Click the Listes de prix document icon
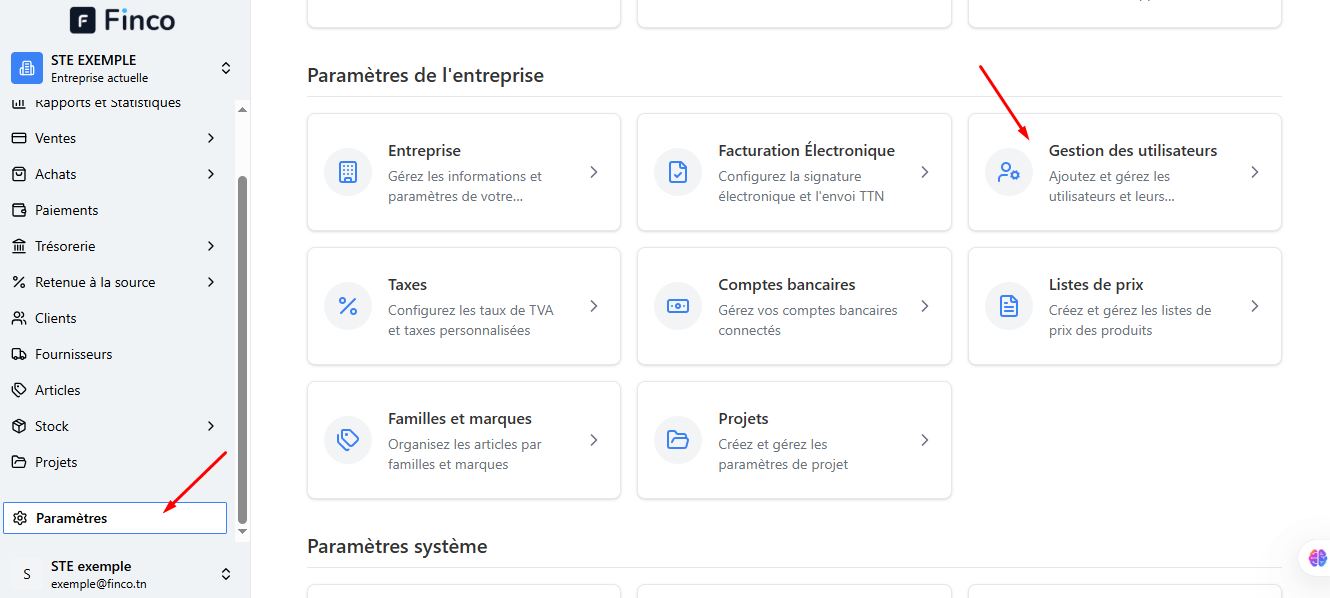1330x598 pixels. point(1009,306)
